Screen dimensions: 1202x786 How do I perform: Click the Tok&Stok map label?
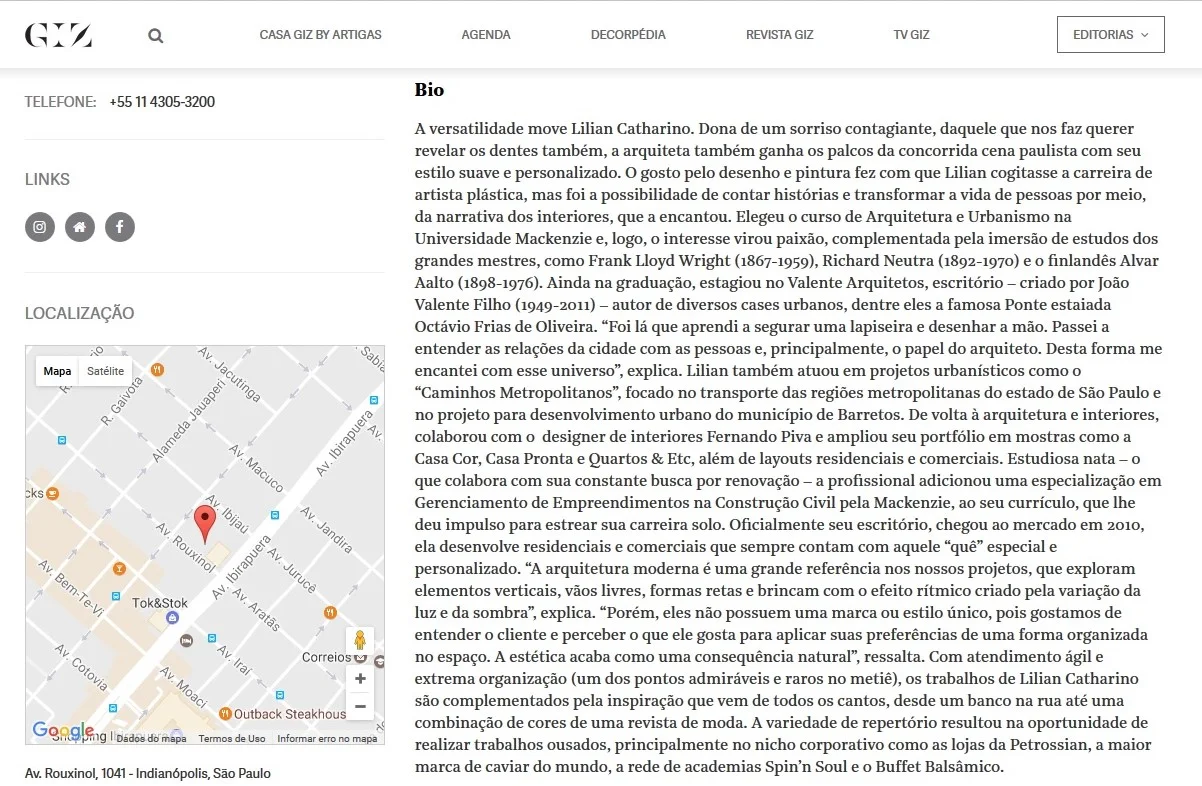tap(160, 603)
